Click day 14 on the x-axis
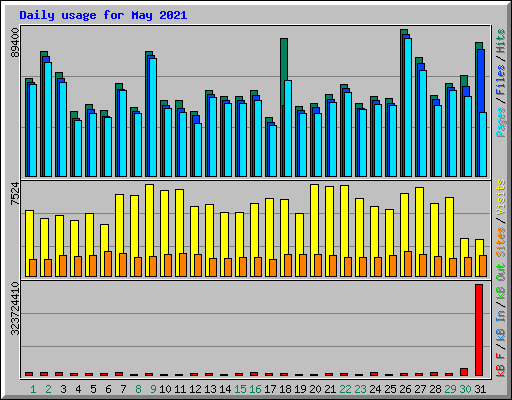Screen dimensions: 512x400 [x=225, y=389]
